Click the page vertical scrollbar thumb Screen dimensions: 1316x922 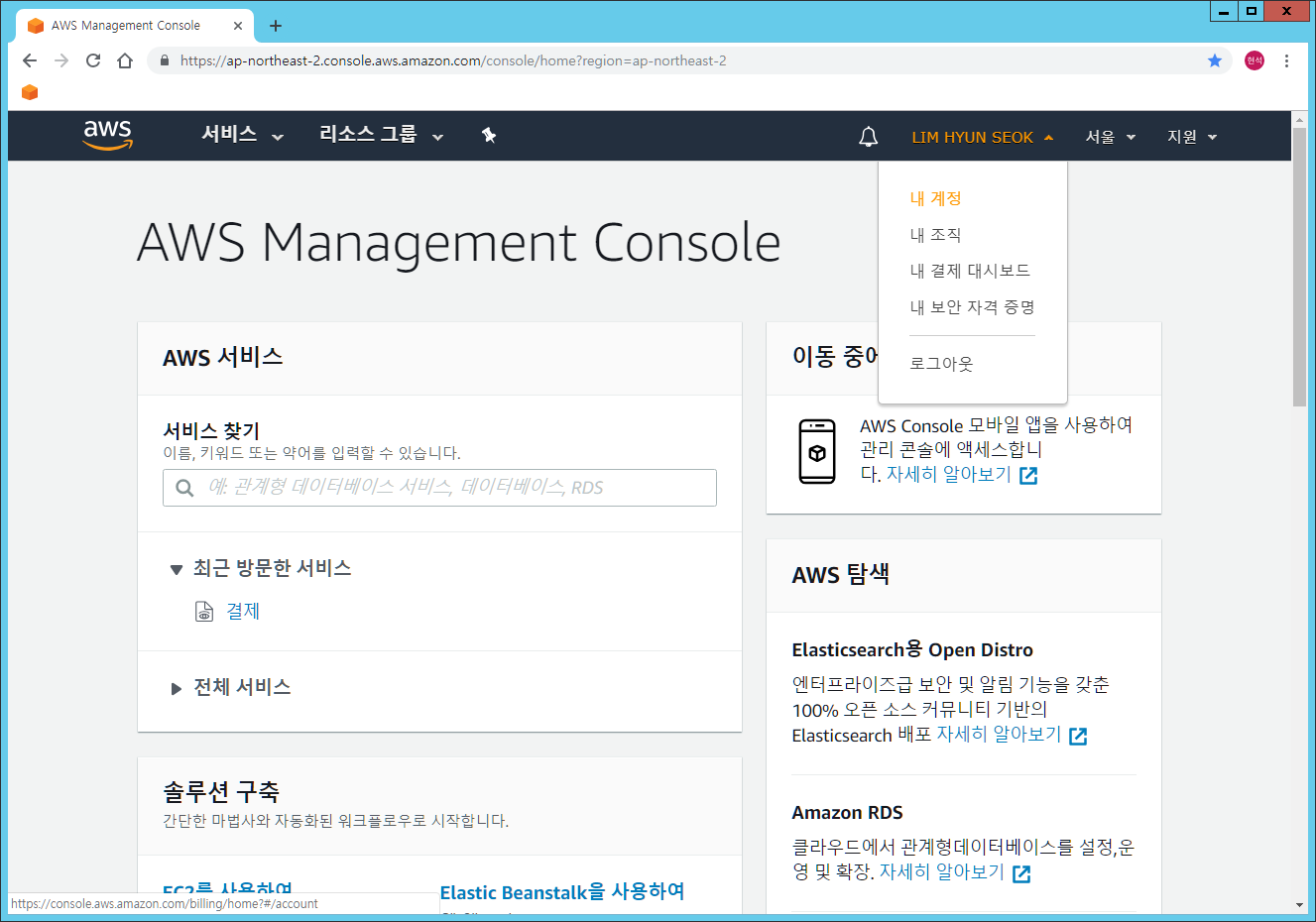pyautogui.click(x=1299, y=267)
